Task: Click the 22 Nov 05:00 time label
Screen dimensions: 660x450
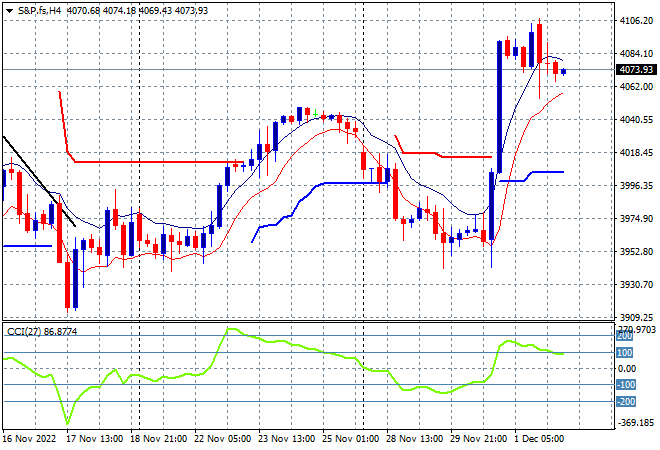Action: click(x=223, y=439)
